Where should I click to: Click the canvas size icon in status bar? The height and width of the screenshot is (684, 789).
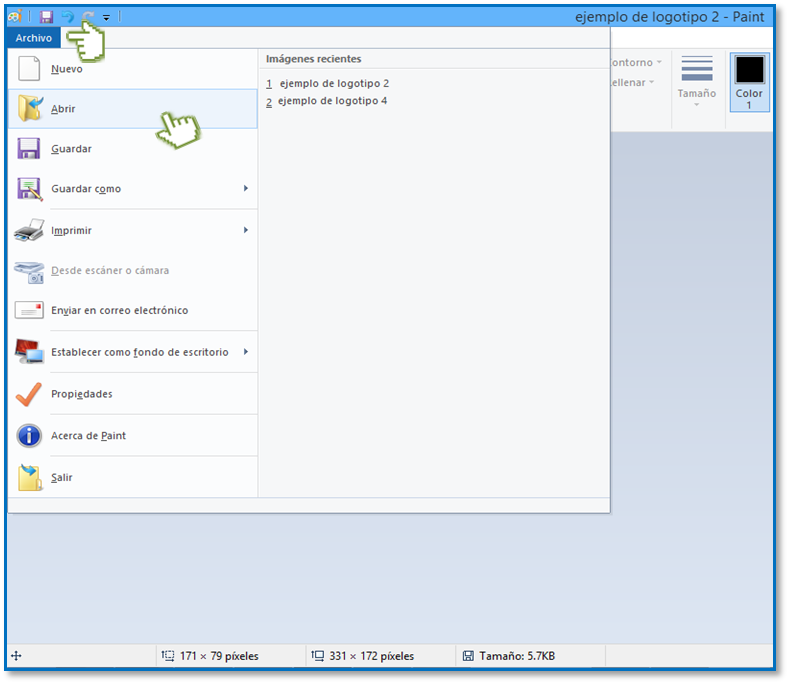tap(318, 656)
